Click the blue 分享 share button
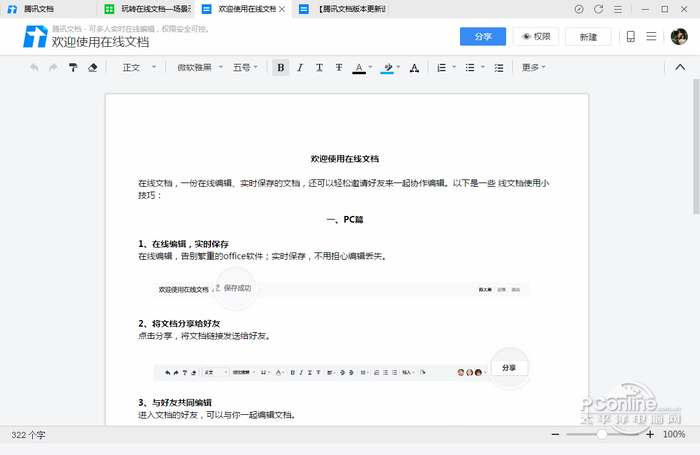The height and width of the screenshot is (455, 700). (x=483, y=36)
